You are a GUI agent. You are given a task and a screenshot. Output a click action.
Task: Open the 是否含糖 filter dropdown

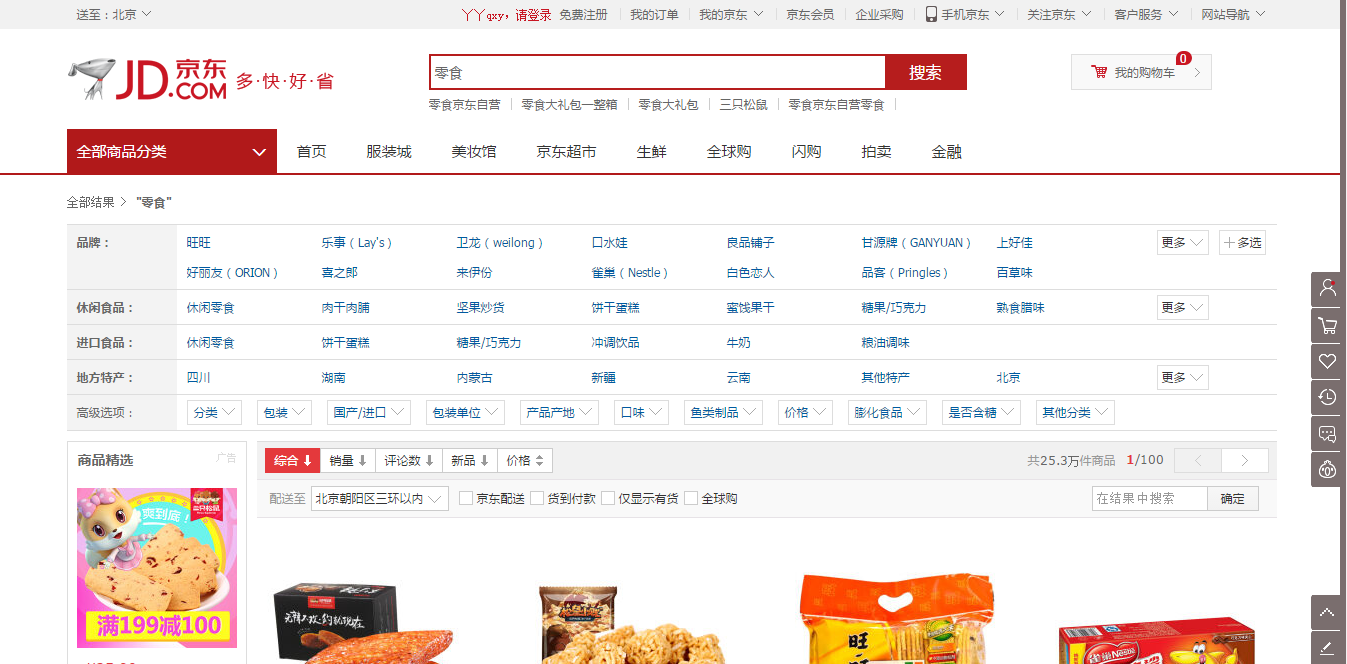pyautogui.click(x=981, y=413)
